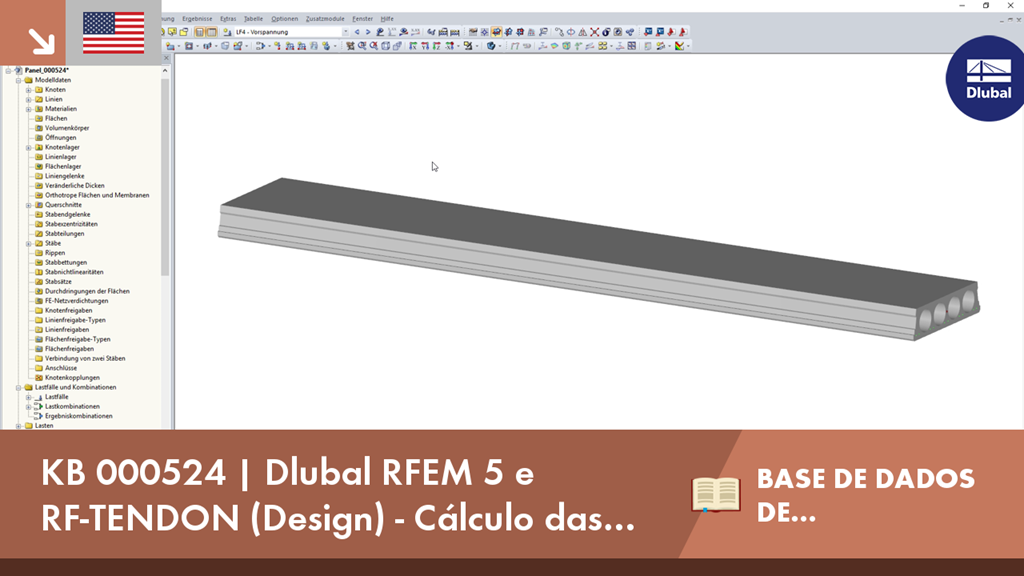Click the Flächenlager folder icon
This screenshot has height=576, width=1024.
coord(39,167)
